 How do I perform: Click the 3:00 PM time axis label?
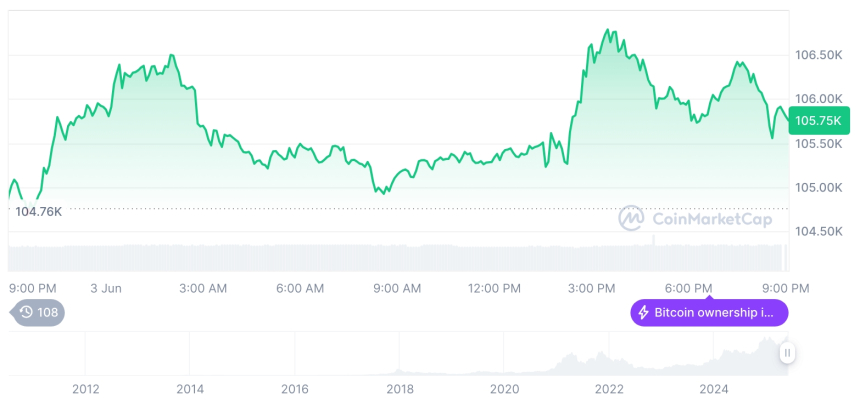click(591, 288)
